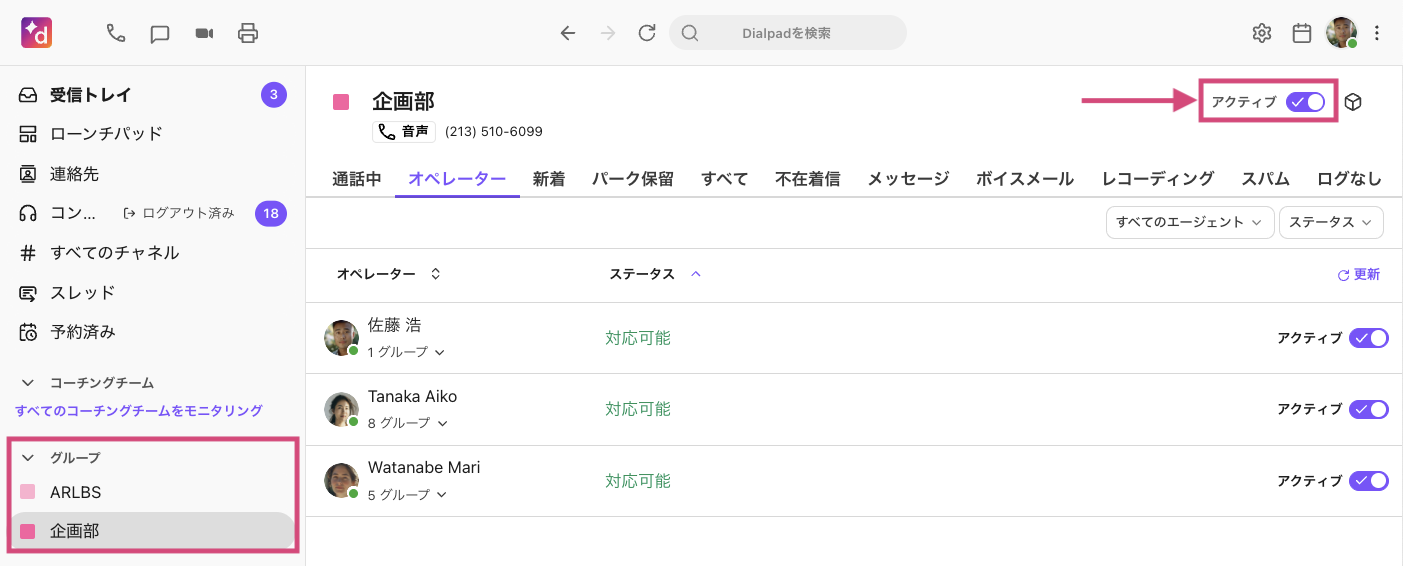Click the cube icon beside active toggle
The width and height of the screenshot is (1403, 566).
coord(1353,102)
